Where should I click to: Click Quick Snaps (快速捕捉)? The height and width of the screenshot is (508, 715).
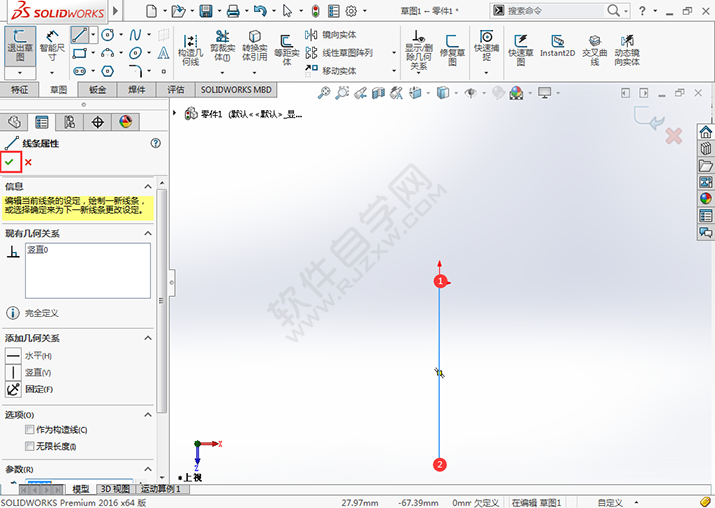tap(486, 46)
